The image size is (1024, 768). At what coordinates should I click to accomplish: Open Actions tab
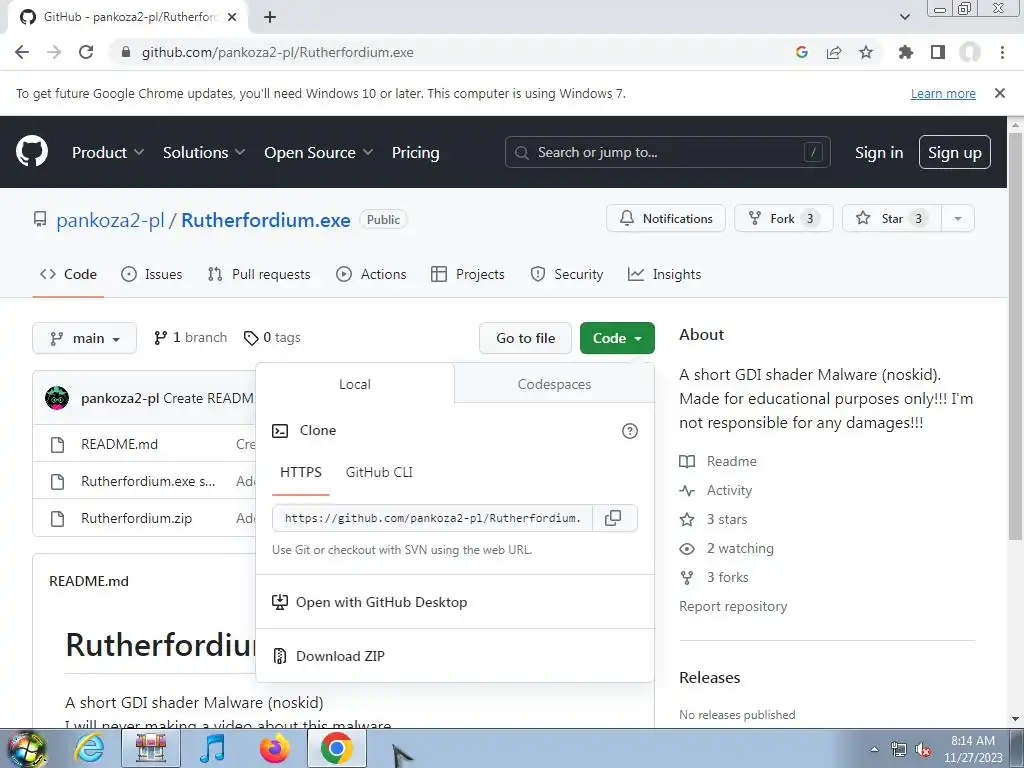point(371,274)
